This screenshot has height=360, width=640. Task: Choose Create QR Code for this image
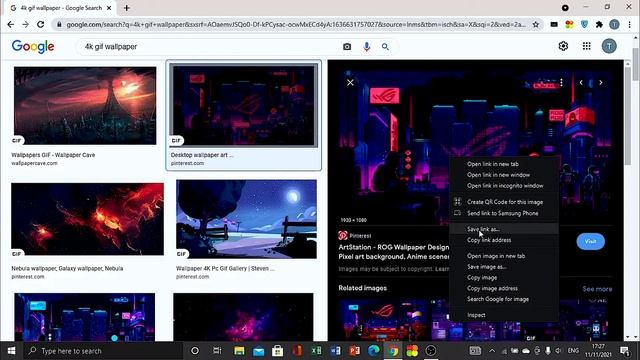pos(504,202)
